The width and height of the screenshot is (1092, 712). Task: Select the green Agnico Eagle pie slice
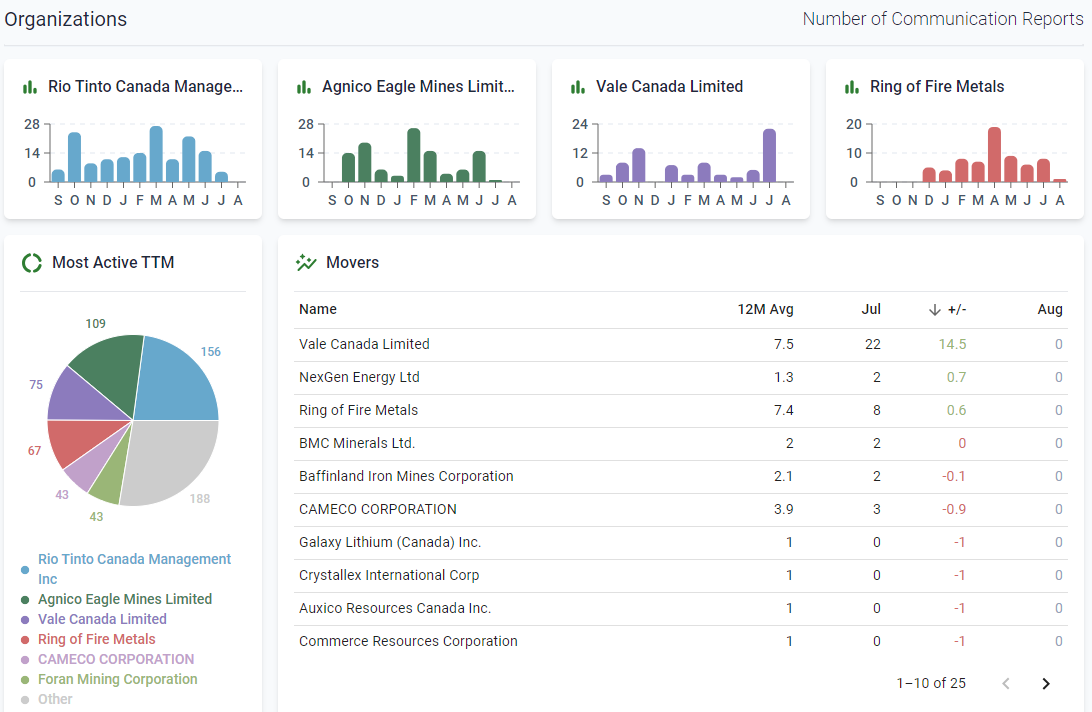coord(111,369)
